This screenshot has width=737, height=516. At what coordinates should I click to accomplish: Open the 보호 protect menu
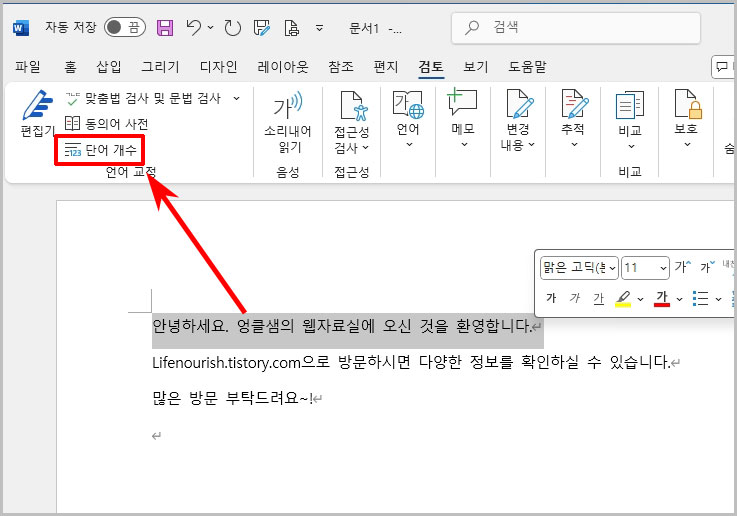pyautogui.click(x=687, y=120)
